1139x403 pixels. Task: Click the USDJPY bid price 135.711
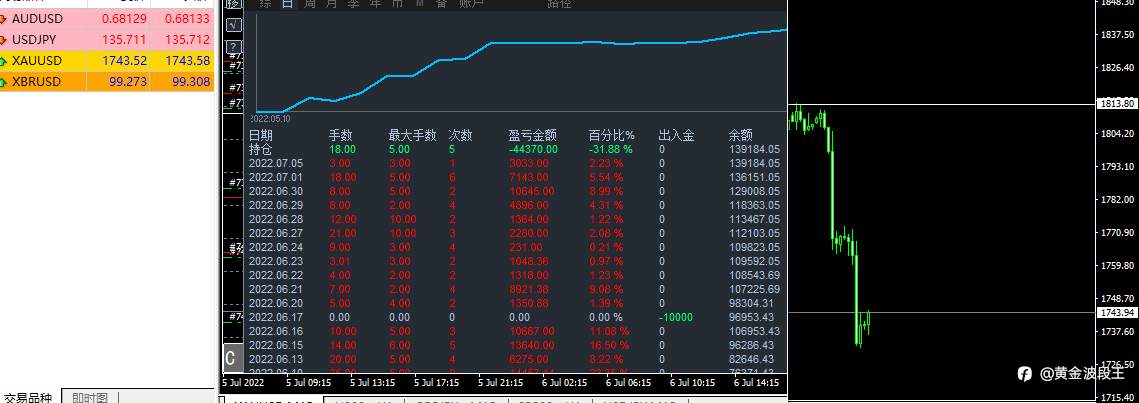(124, 40)
